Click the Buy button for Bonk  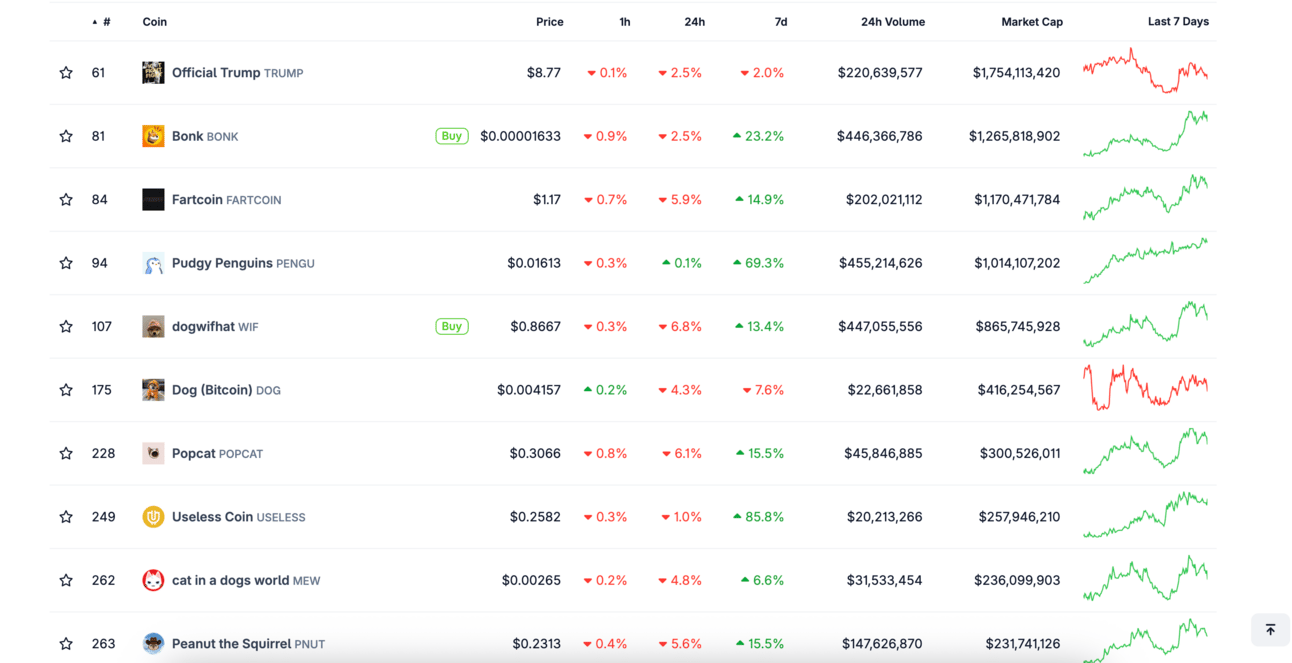pyautogui.click(x=452, y=136)
